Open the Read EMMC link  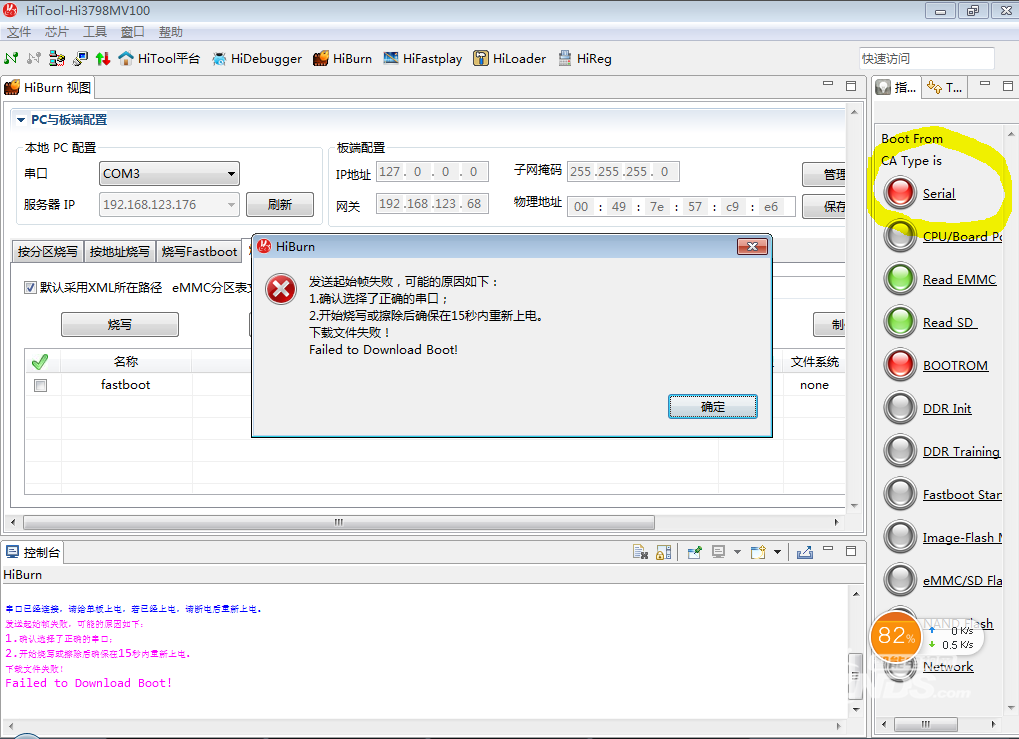click(x=959, y=279)
